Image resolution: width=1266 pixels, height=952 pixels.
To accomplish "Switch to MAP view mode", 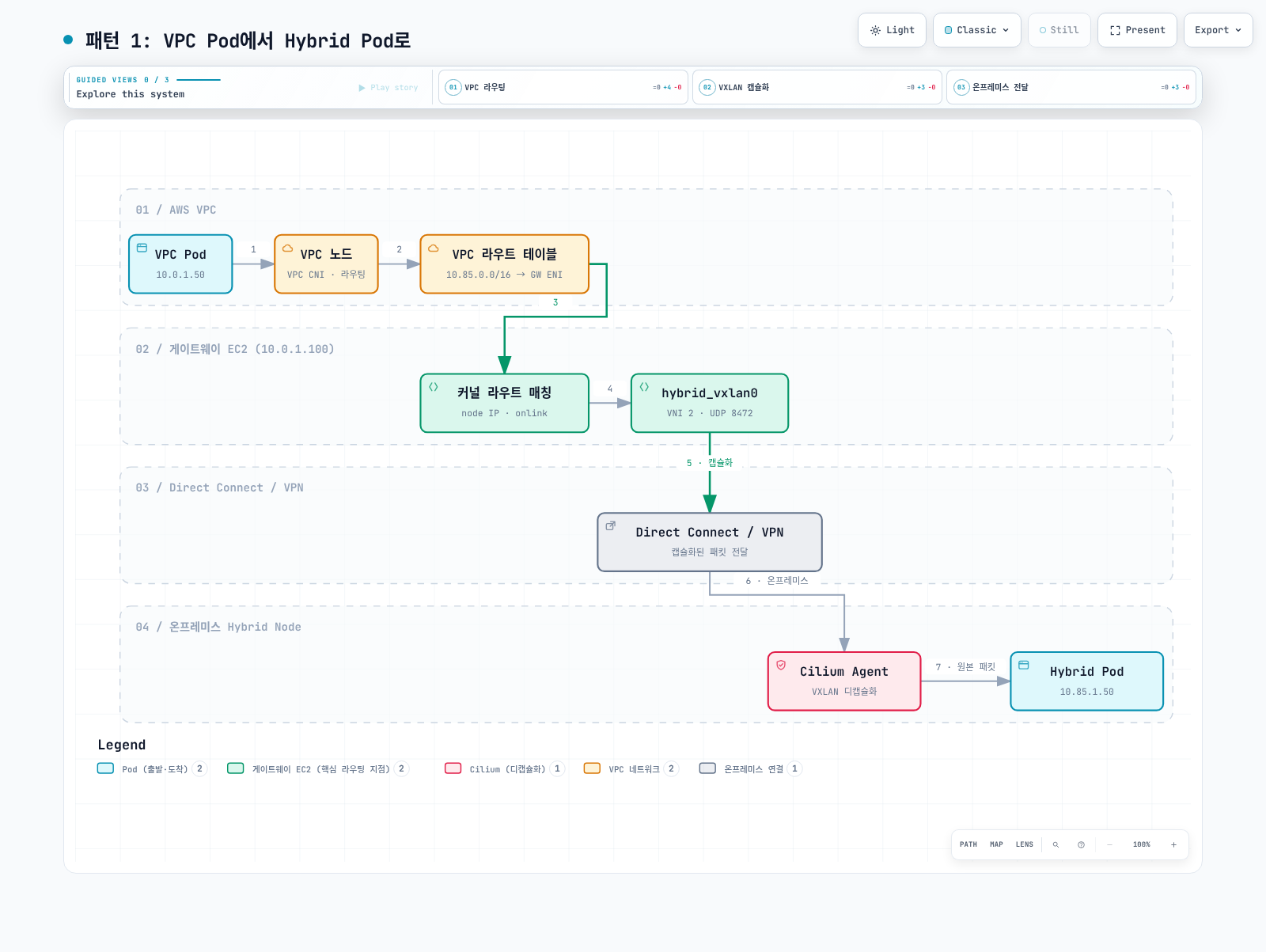I will (x=996, y=844).
